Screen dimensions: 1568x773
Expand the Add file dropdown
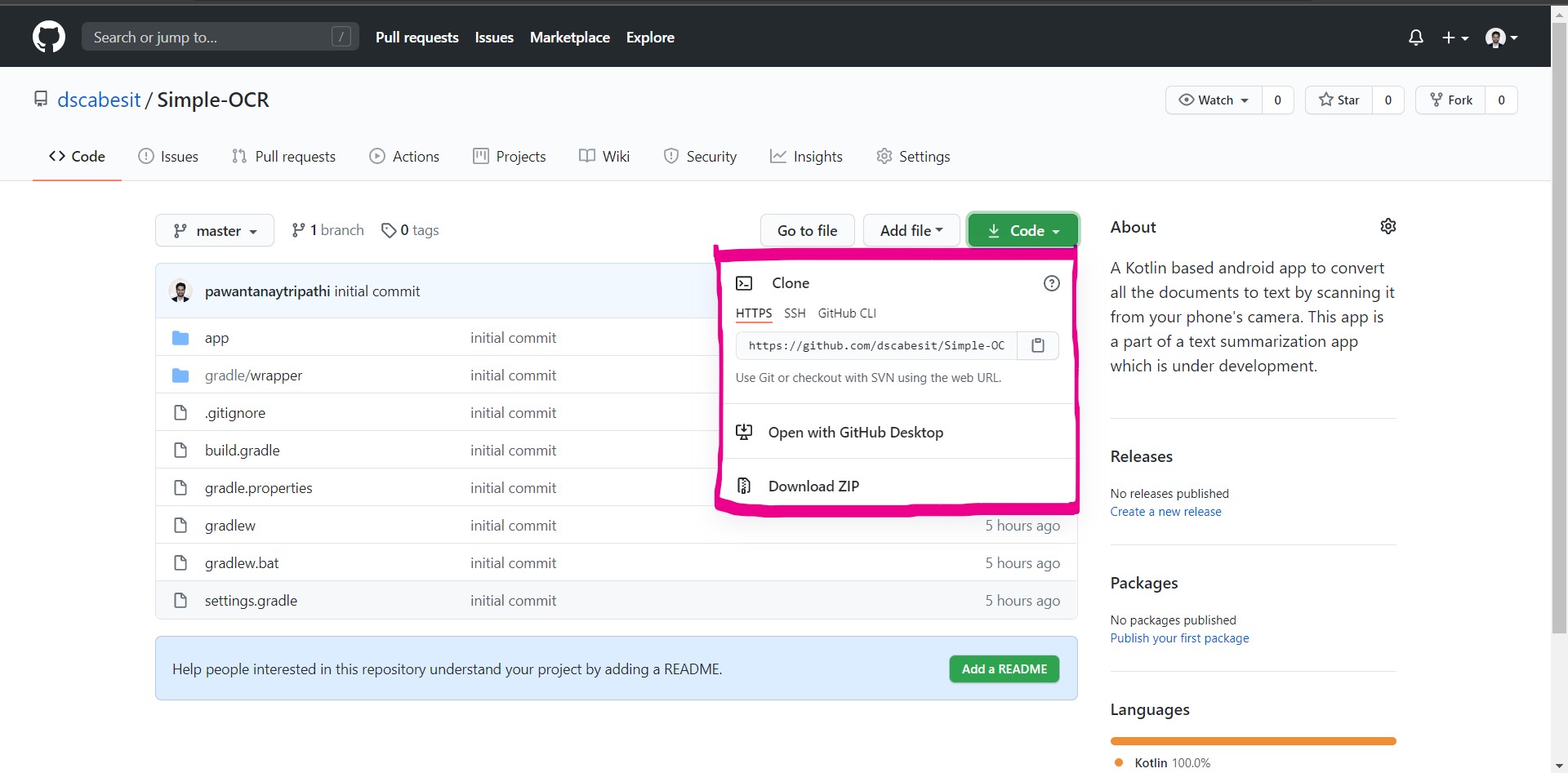coord(911,231)
